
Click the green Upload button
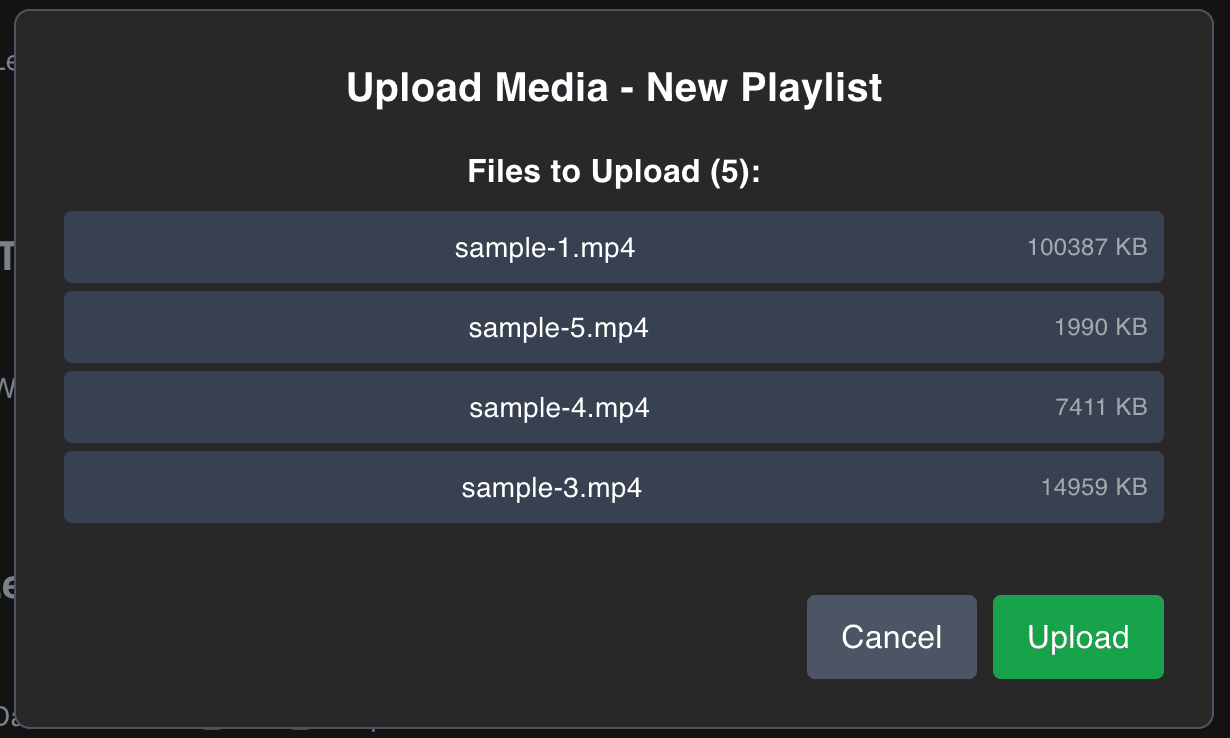pyautogui.click(x=1078, y=637)
